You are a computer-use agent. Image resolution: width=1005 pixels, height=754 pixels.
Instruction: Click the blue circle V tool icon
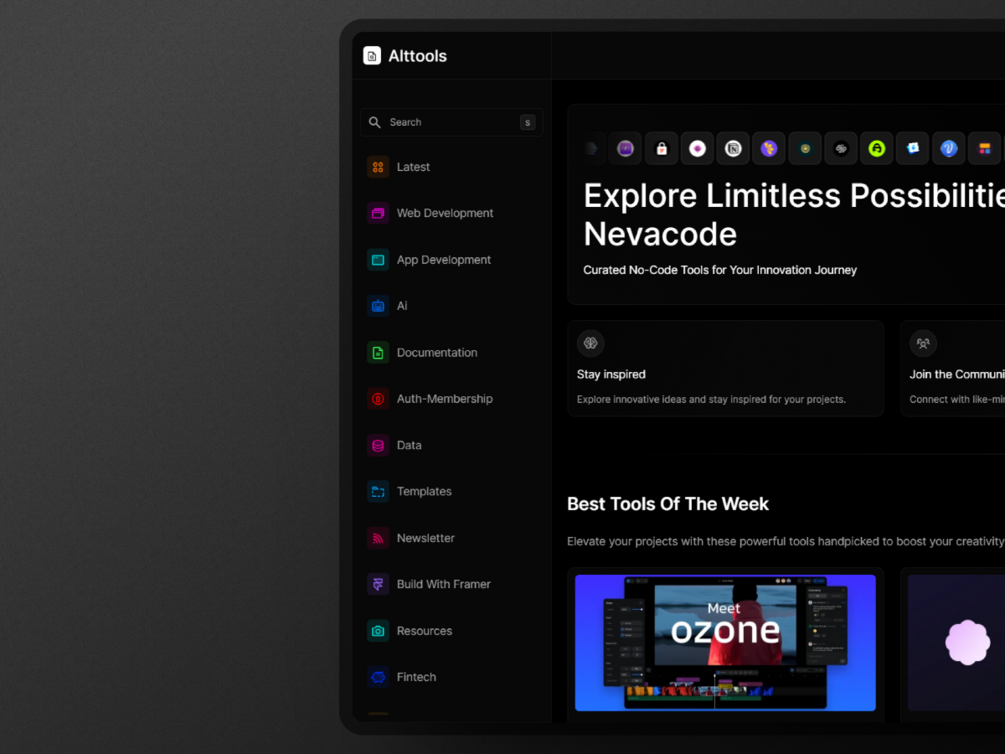coord(949,149)
